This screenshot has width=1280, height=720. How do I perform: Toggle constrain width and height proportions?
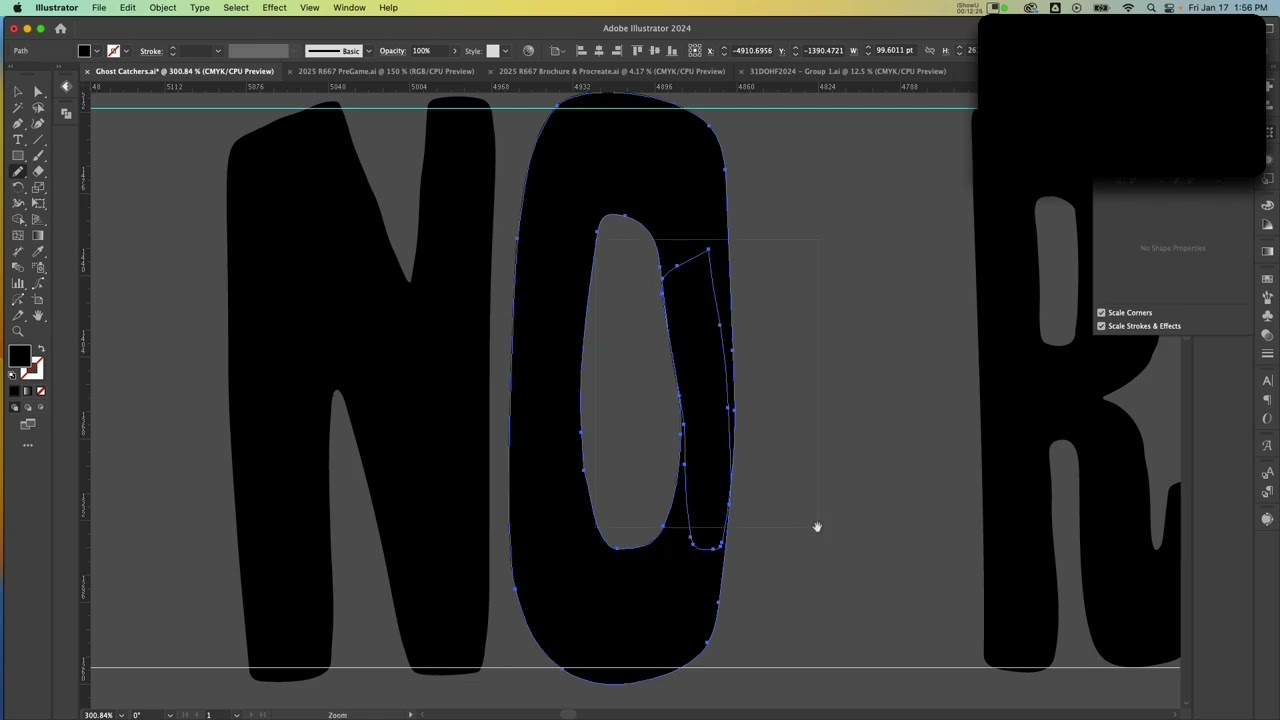[930, 51]
